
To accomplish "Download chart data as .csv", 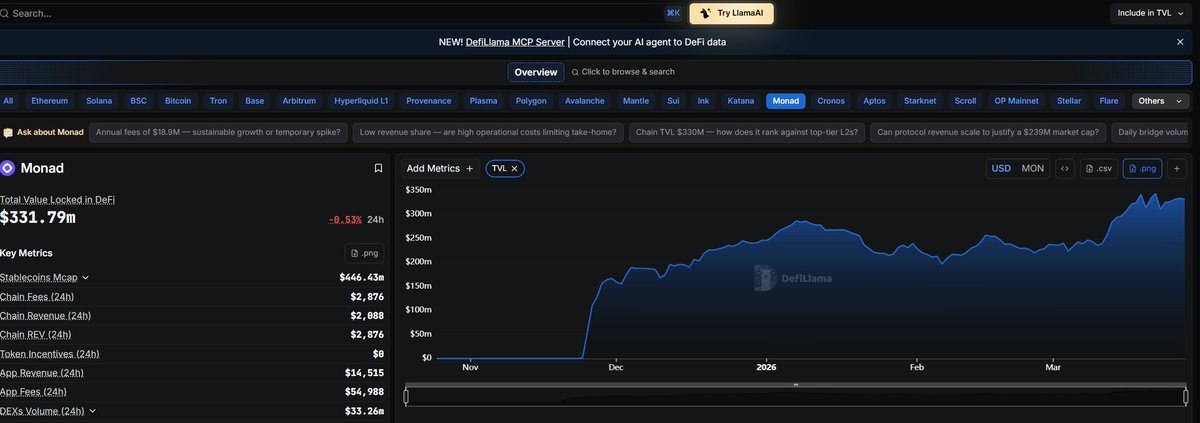I will pyautogui.click(x=1098, y=168).
